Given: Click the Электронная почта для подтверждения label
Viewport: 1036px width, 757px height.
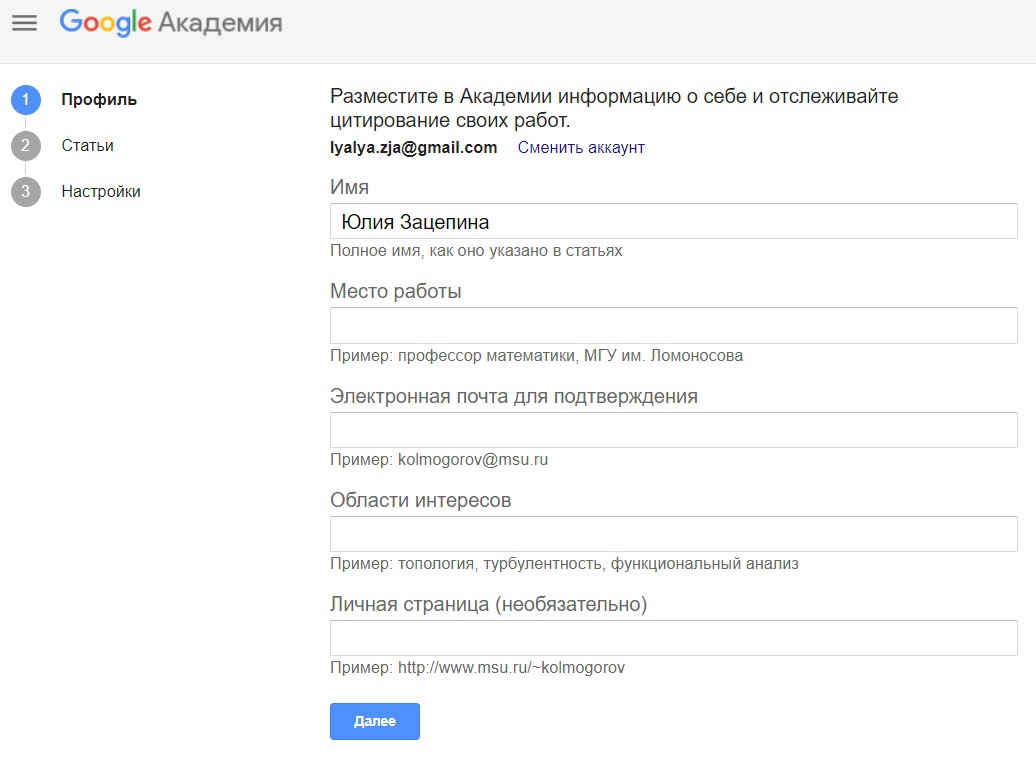Looking at the screenshot, I should (x=514, y=396).
